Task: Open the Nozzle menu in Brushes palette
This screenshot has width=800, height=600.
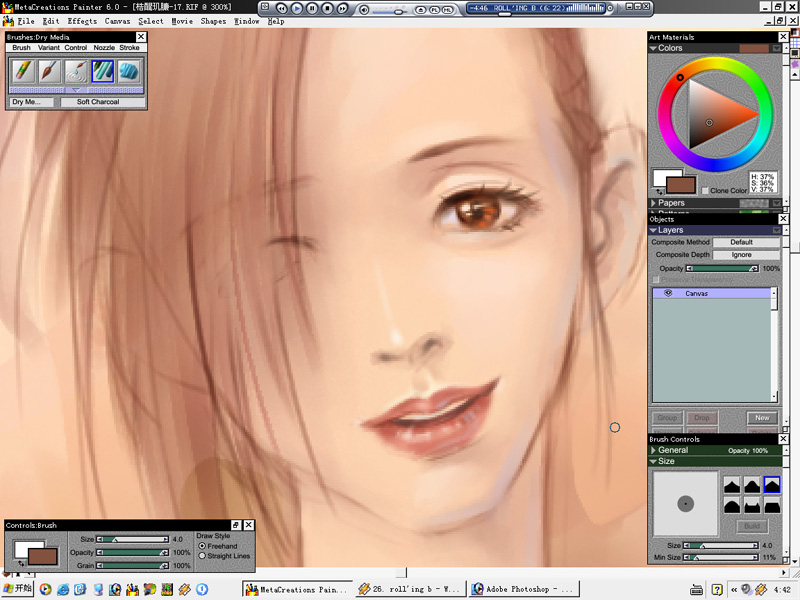Action: 104,47
